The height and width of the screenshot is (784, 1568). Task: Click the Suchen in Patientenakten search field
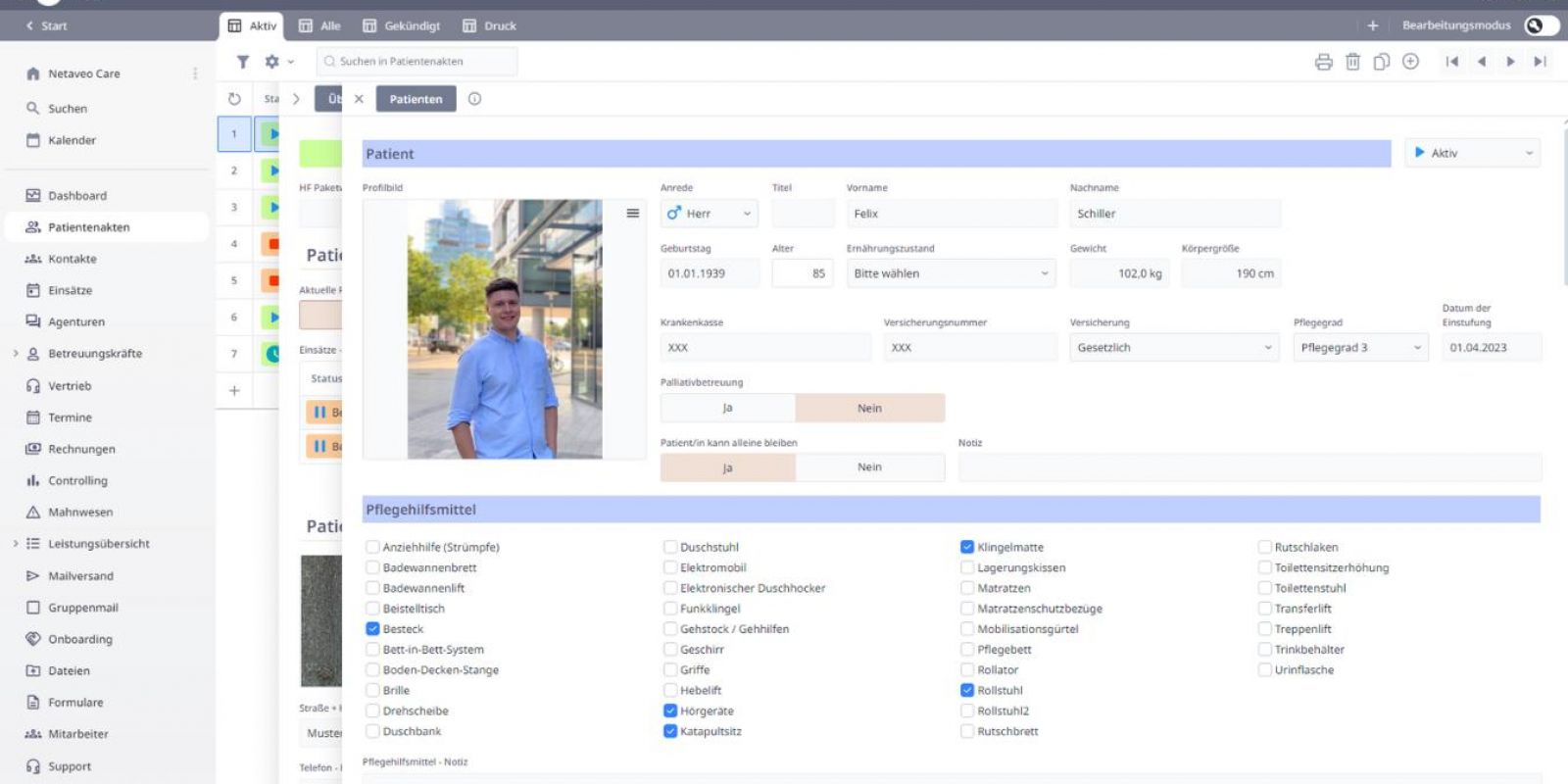[417, 61]
